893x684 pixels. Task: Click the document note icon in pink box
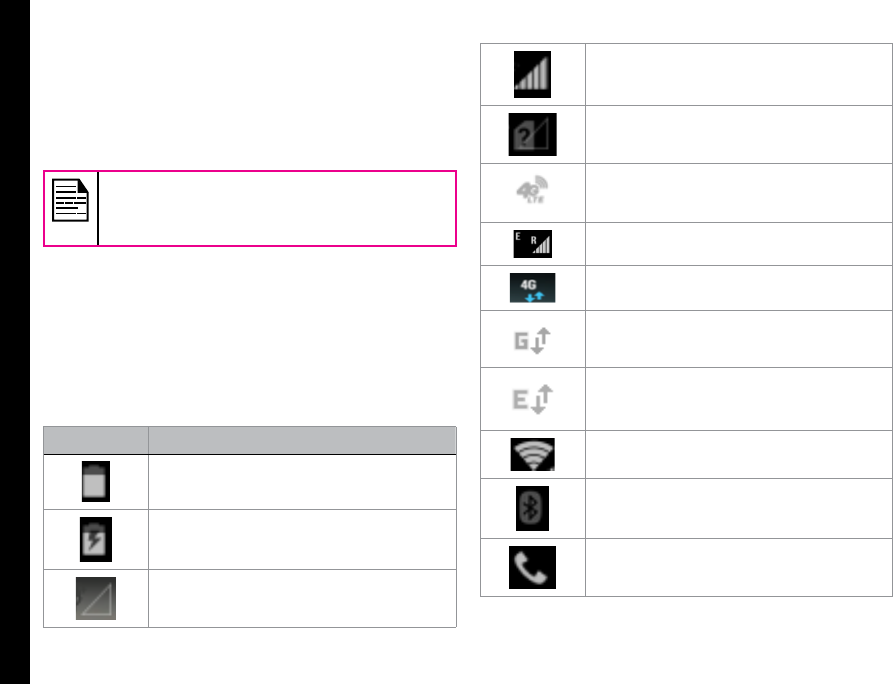click(x=71, y=200)
